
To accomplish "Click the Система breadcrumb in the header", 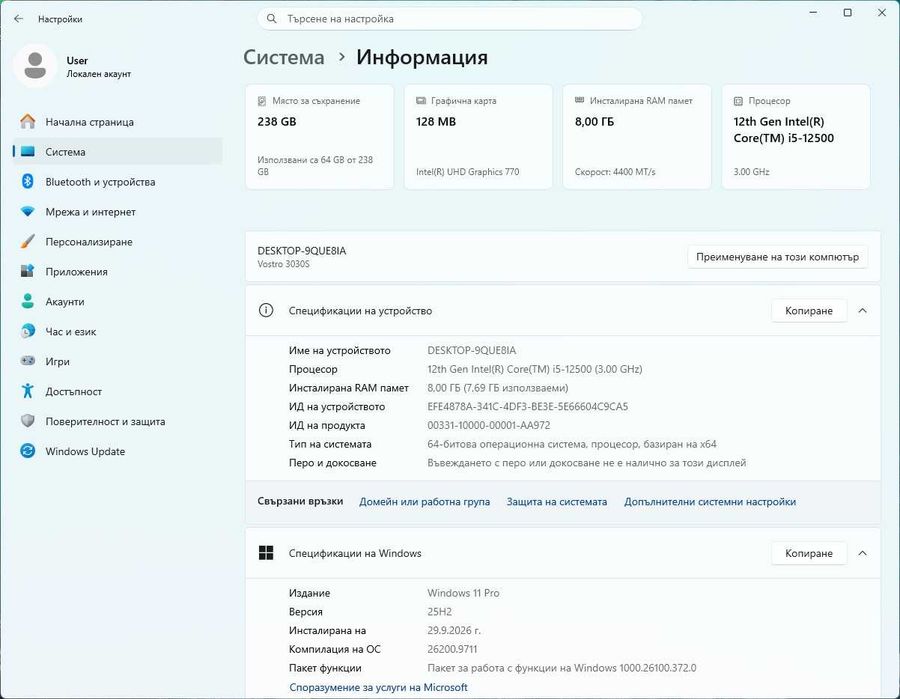I will click(284, 57).
